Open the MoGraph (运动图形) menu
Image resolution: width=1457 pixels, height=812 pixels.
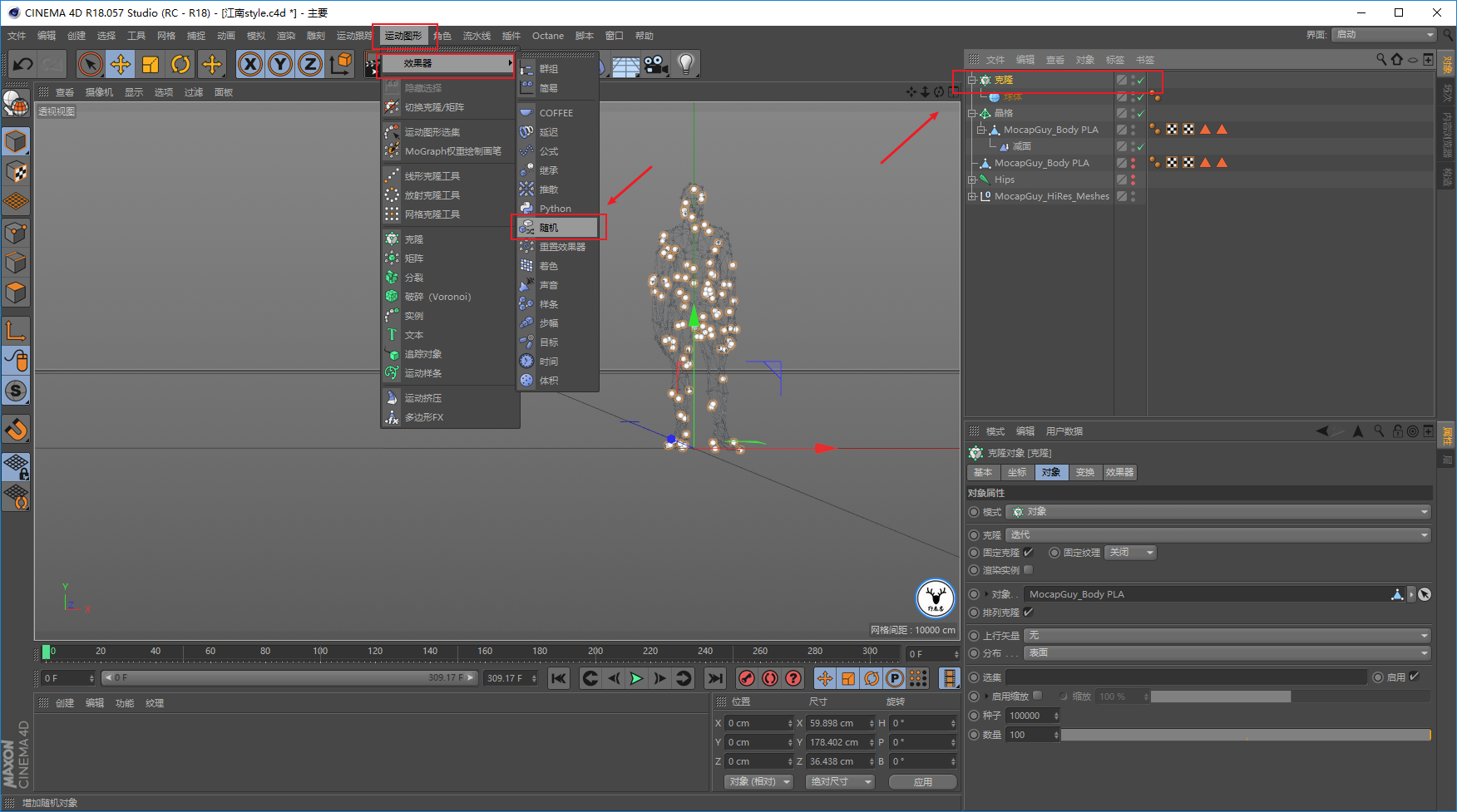pyautogui.click(x=403, y=36)
